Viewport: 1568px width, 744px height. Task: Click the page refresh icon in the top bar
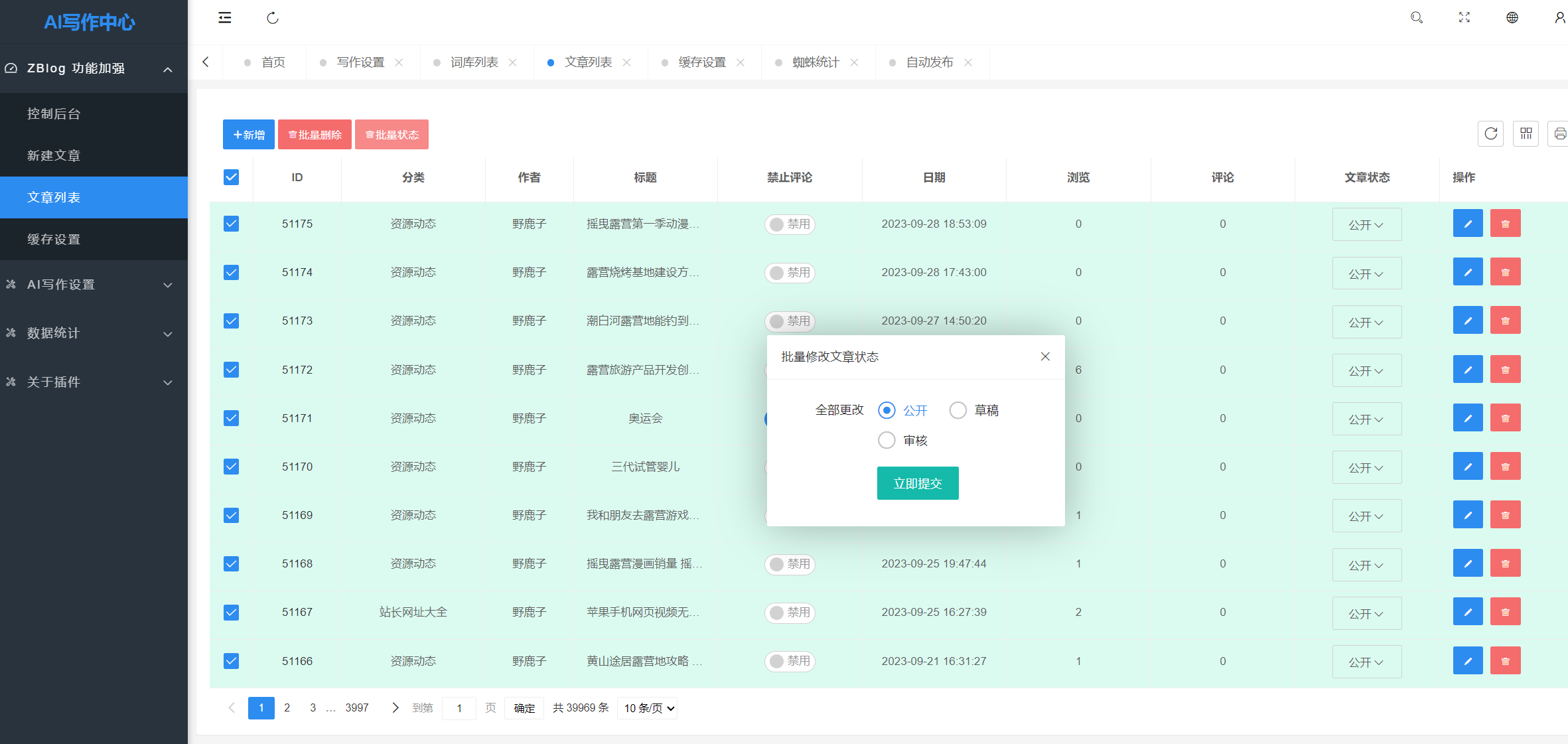click(x=273, y=18)
